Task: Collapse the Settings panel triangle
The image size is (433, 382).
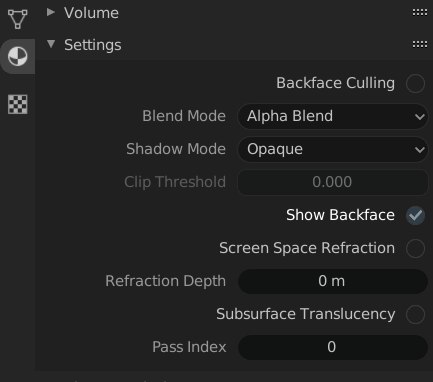Action: click(x=51, y=44)
